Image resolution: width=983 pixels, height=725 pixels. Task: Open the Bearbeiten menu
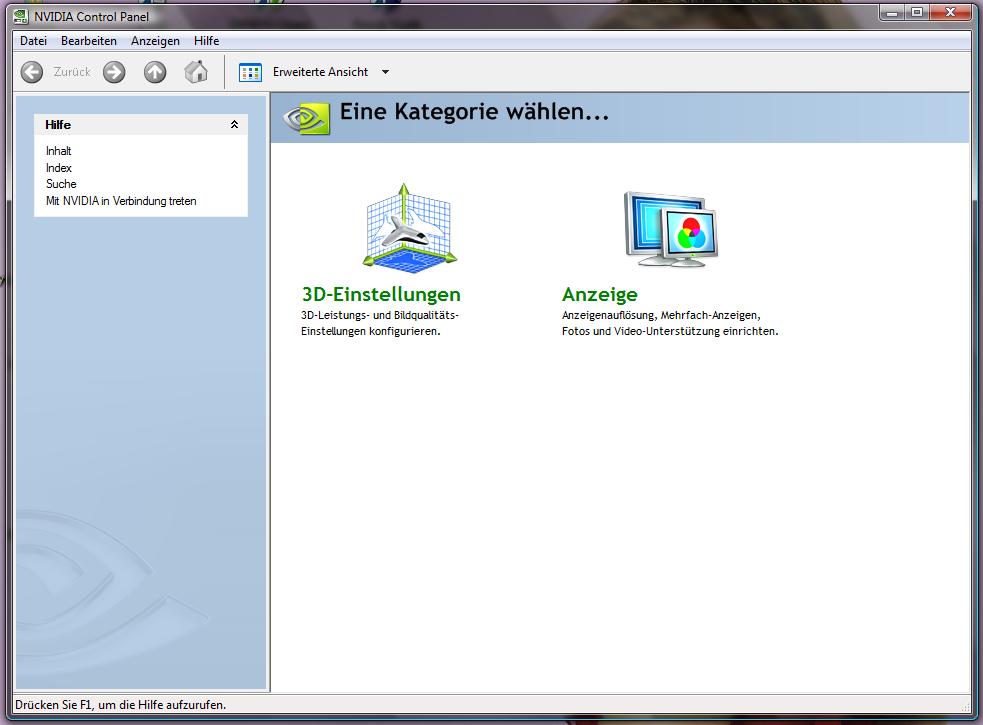click(x=89, y=41)
